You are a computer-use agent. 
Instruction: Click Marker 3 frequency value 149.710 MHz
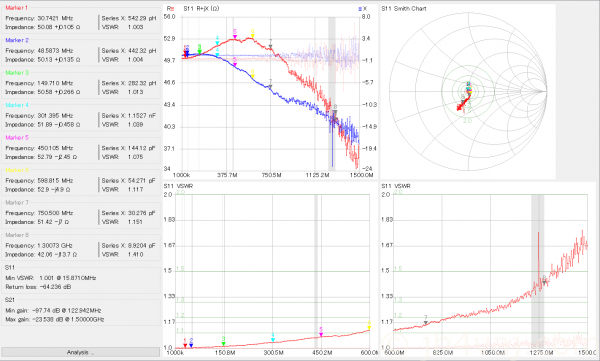pyautogui.click(x=55, y=83)
